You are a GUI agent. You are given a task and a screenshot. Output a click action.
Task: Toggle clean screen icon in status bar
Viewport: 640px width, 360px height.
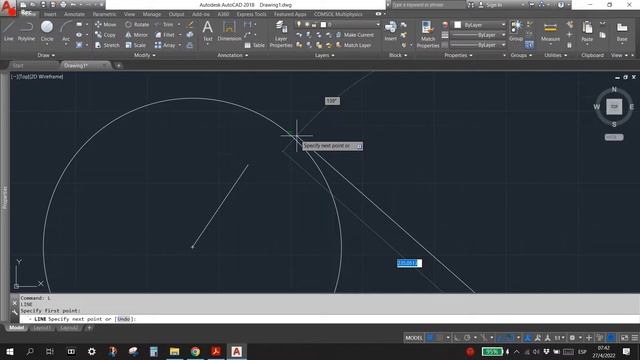[624, 338]
